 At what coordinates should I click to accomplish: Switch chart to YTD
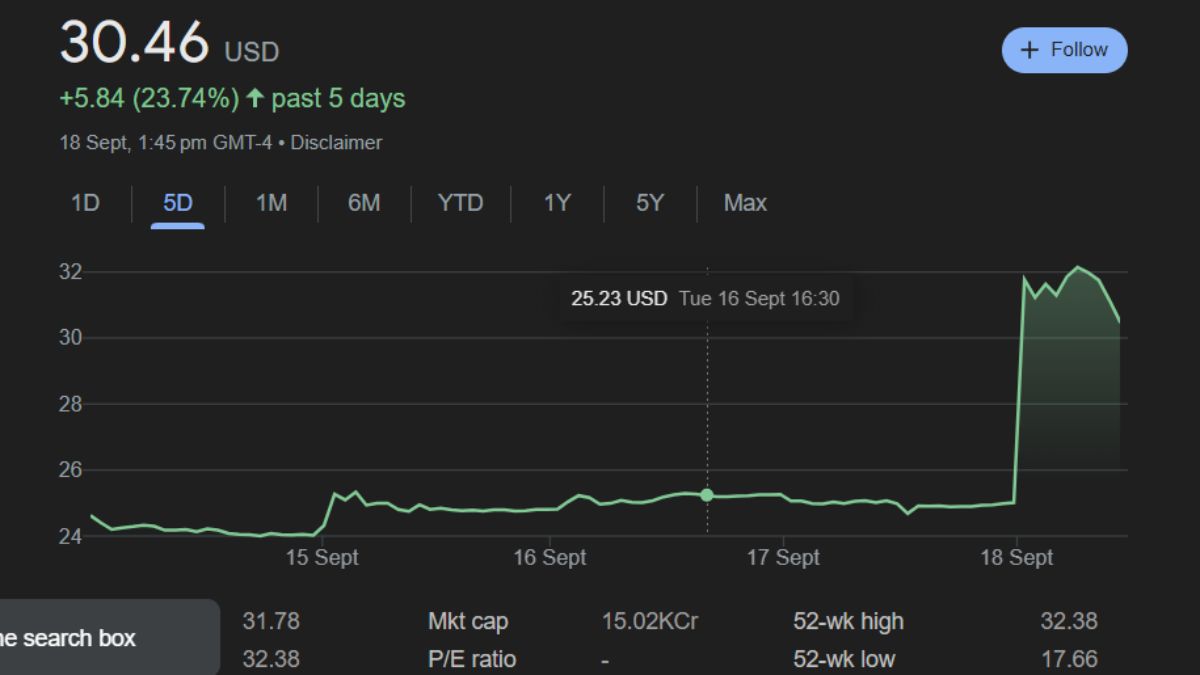point(460,203)
